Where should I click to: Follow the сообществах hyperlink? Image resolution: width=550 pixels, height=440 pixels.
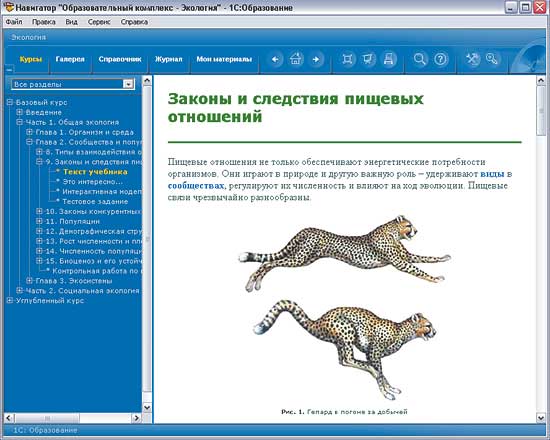[196, 186]
